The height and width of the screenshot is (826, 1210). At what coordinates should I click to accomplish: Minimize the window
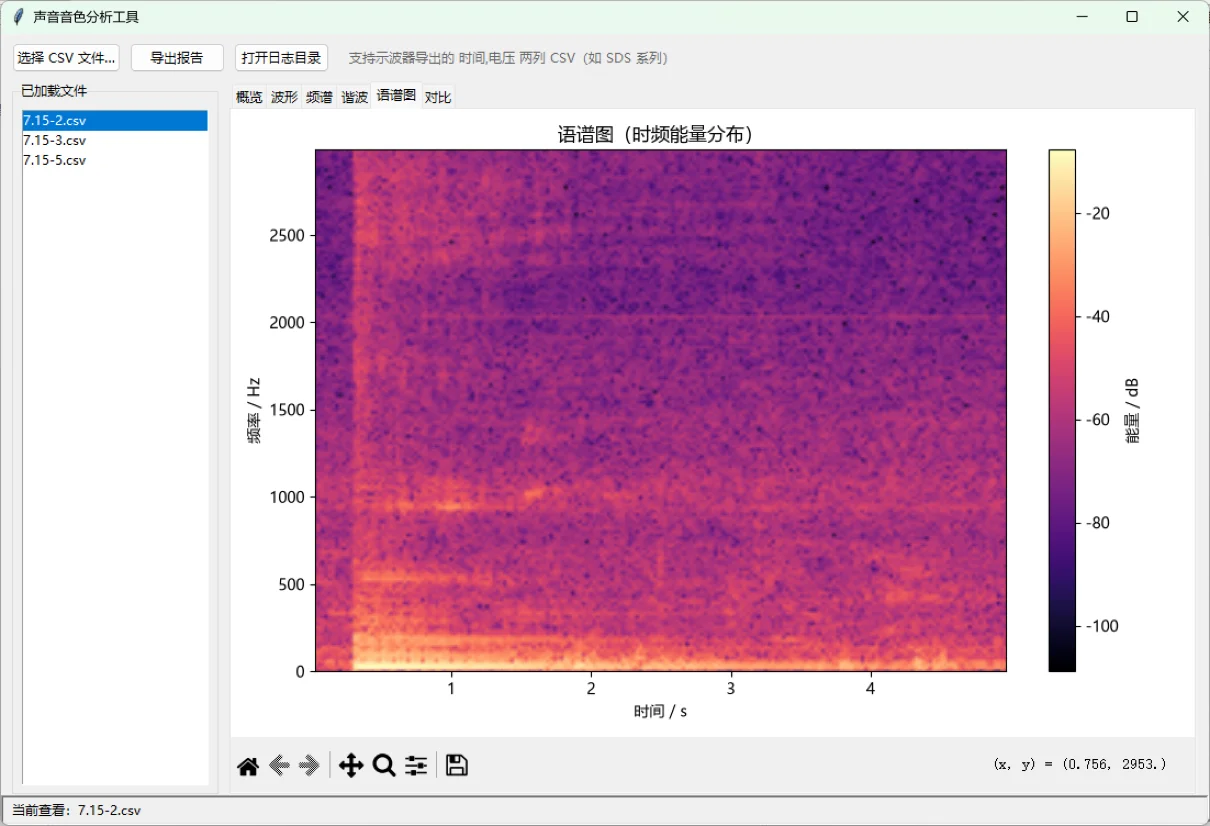click(x=1082, y=16)
